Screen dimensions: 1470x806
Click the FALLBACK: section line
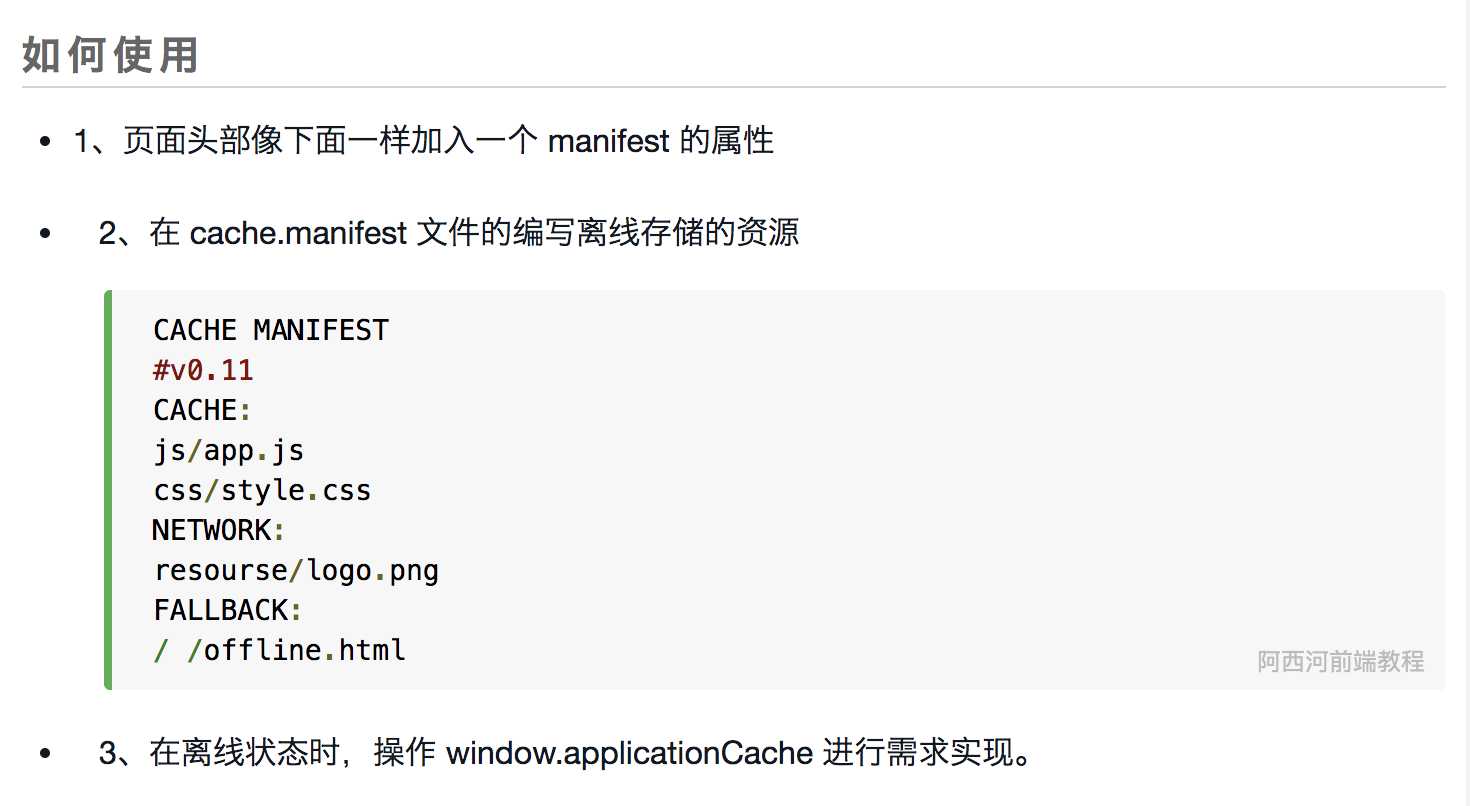pos(228,610)
